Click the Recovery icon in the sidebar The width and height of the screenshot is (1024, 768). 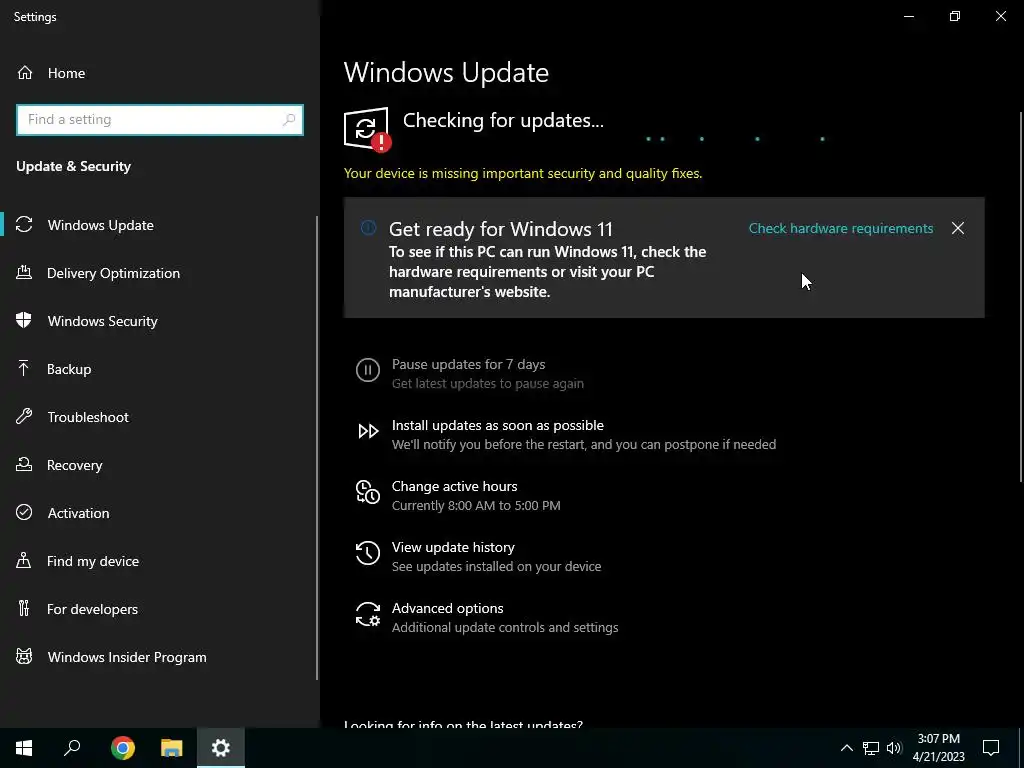pos(24,464)
